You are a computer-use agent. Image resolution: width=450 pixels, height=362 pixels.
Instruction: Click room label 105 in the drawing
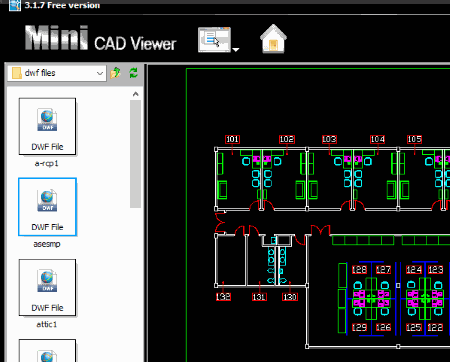[x=414, y=139]
